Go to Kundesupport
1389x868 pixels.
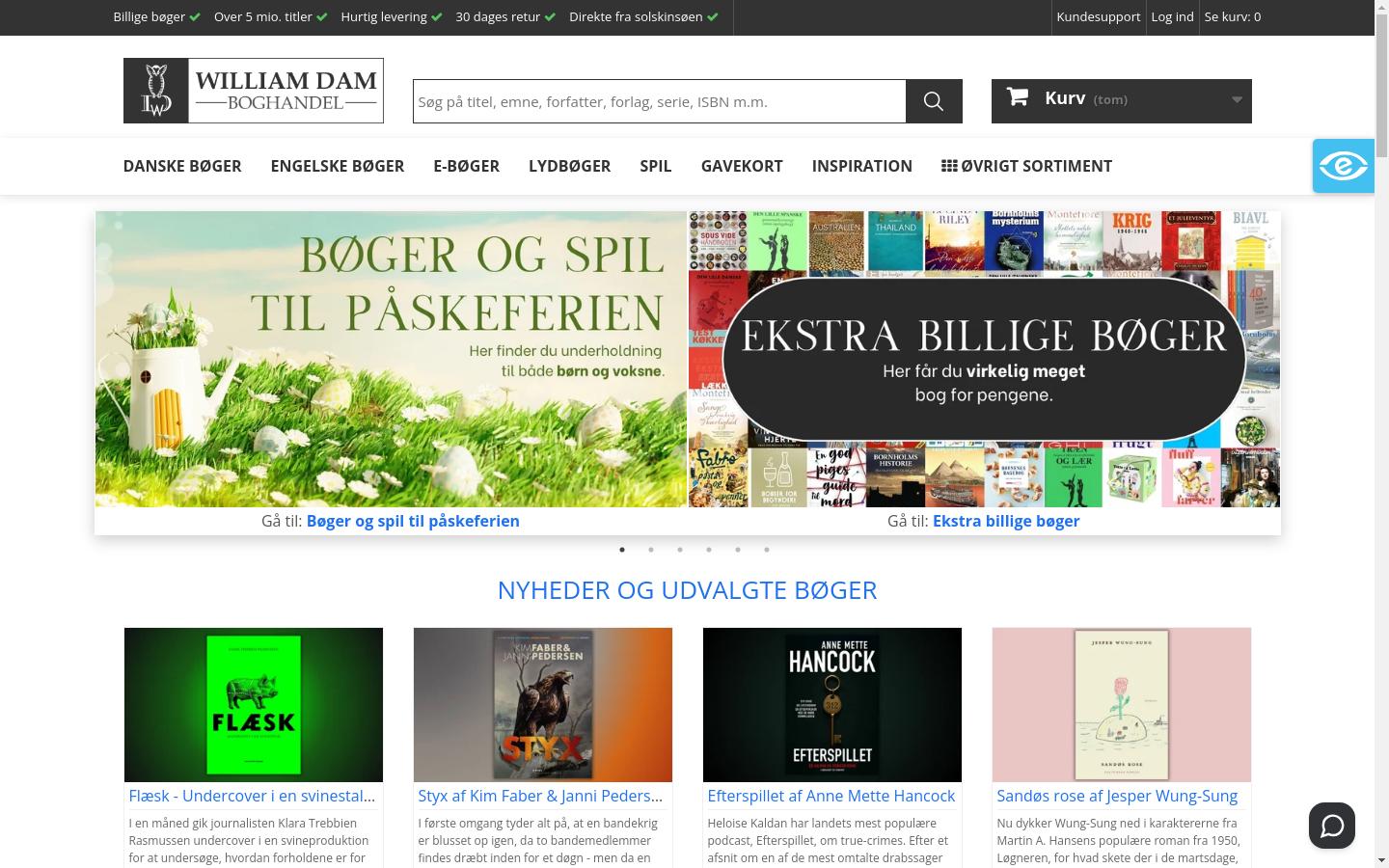click(1099, 16)
